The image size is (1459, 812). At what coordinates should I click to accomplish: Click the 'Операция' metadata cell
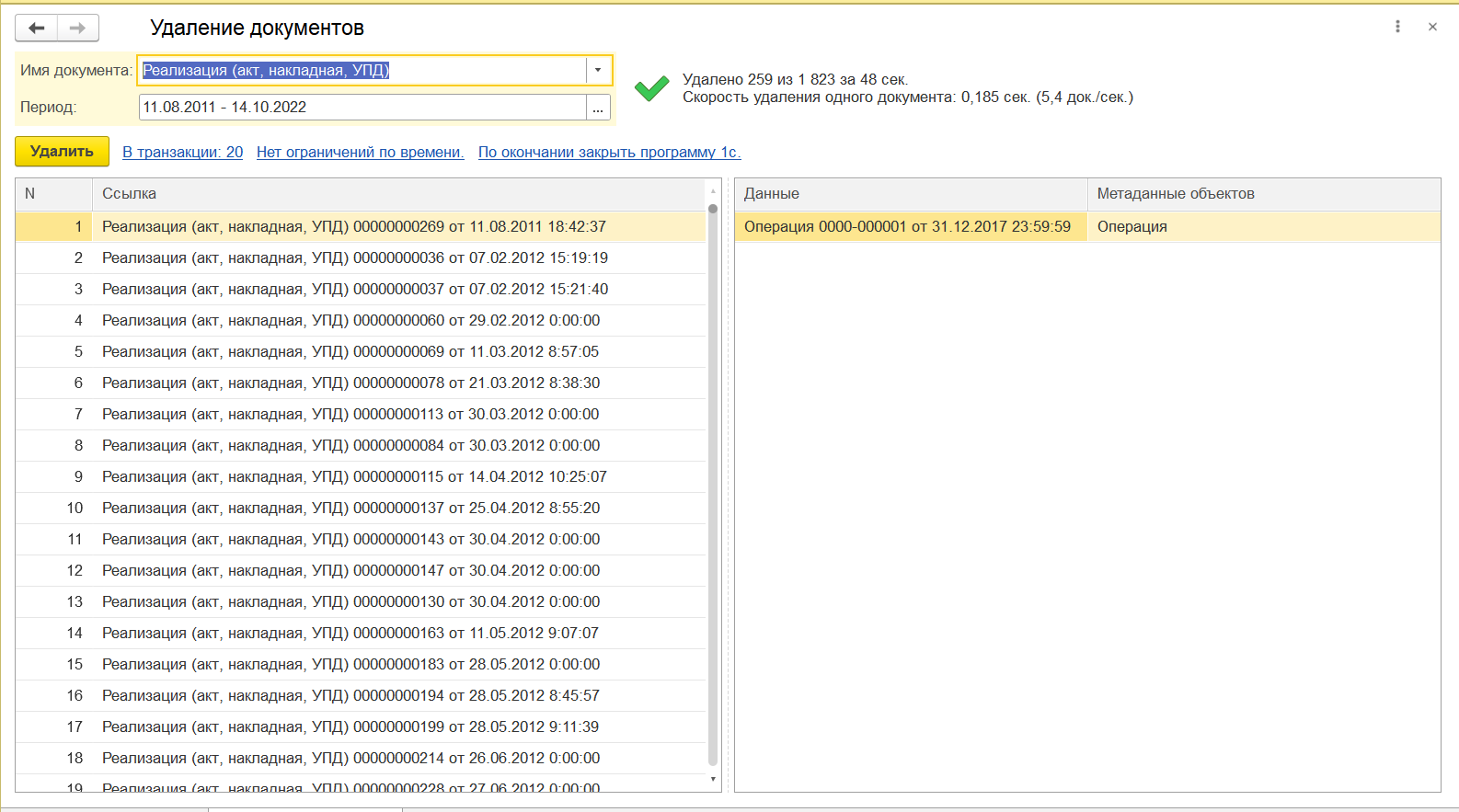point(1264,227)
